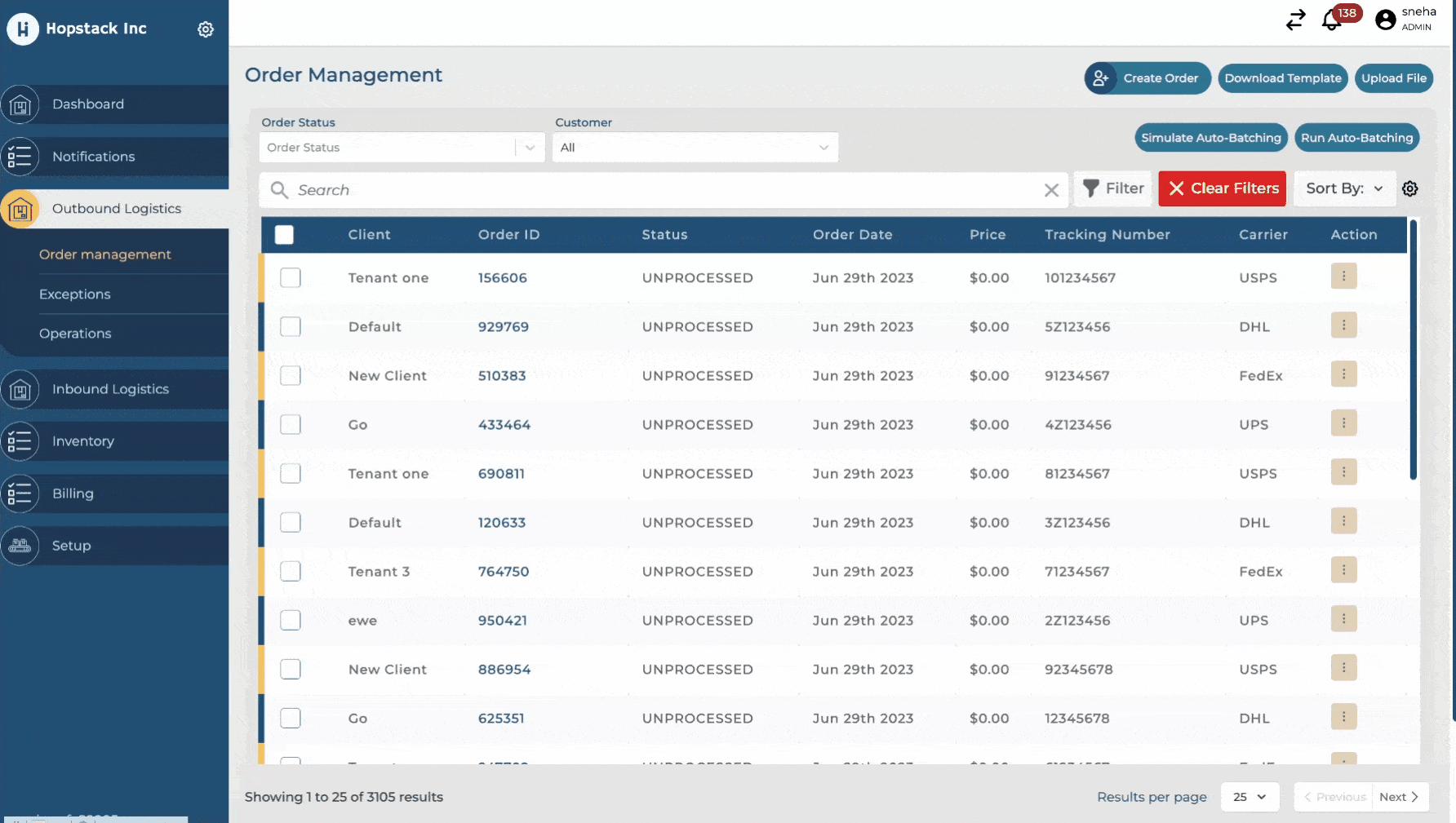This screenshot has width=1456, height=823.
Task: Open action menu for order 764750
Action: point(1343,570)
